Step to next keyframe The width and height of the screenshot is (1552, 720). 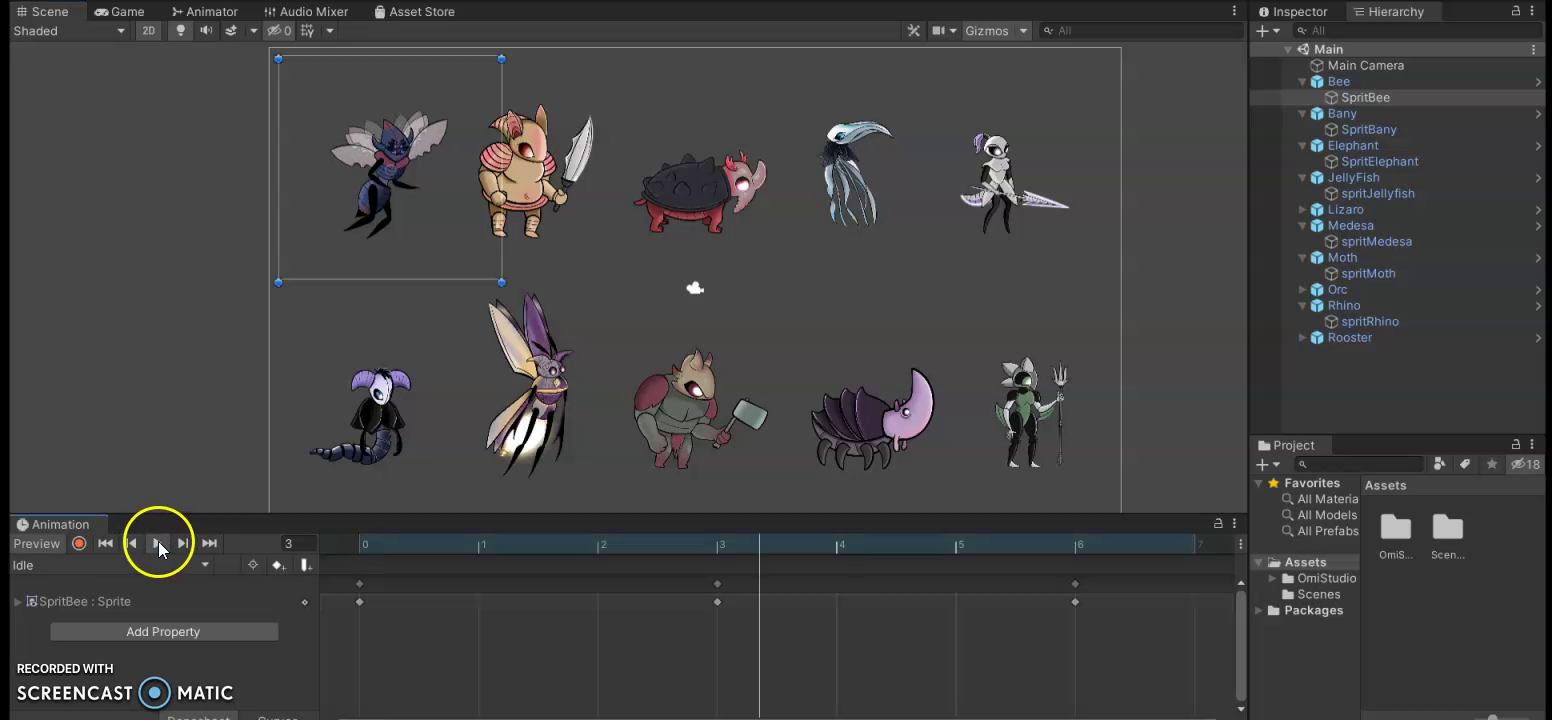[183, 543]
